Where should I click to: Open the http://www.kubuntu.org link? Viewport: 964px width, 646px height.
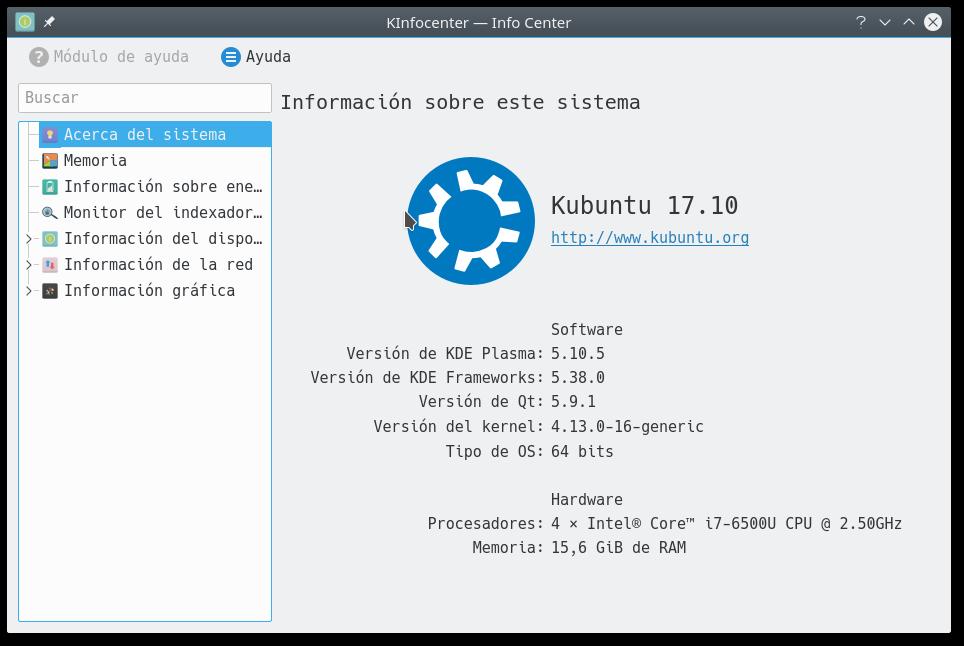coord(650,238)
